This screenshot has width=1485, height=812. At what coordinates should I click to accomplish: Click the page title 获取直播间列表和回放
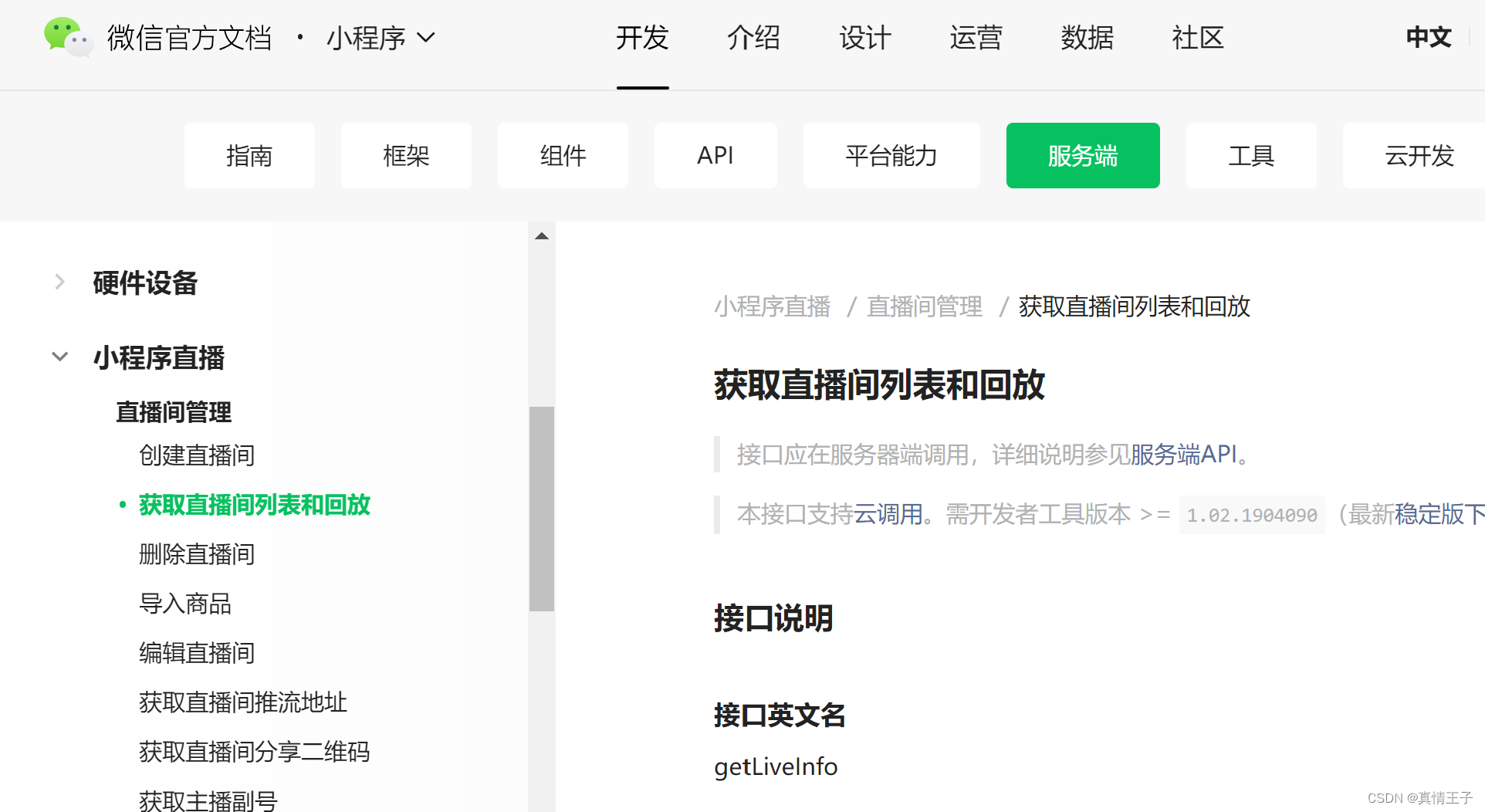tap(879, 384)
